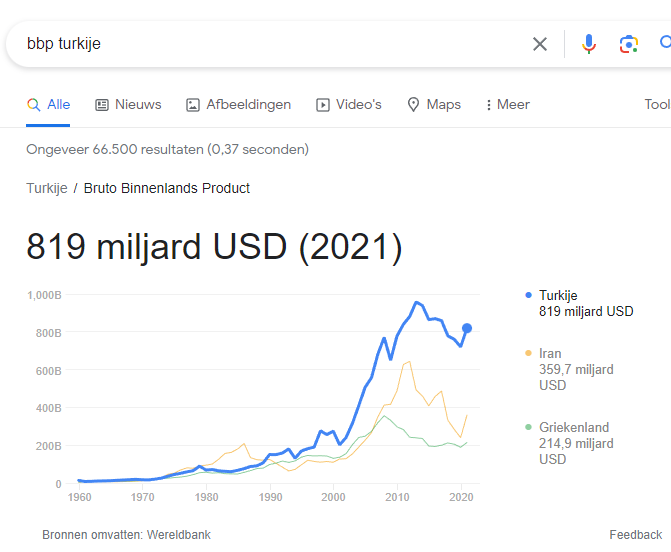Click the Afbeeldingen picture icon
The width and height of the screenshot is (671, 552).
[193, 105]
